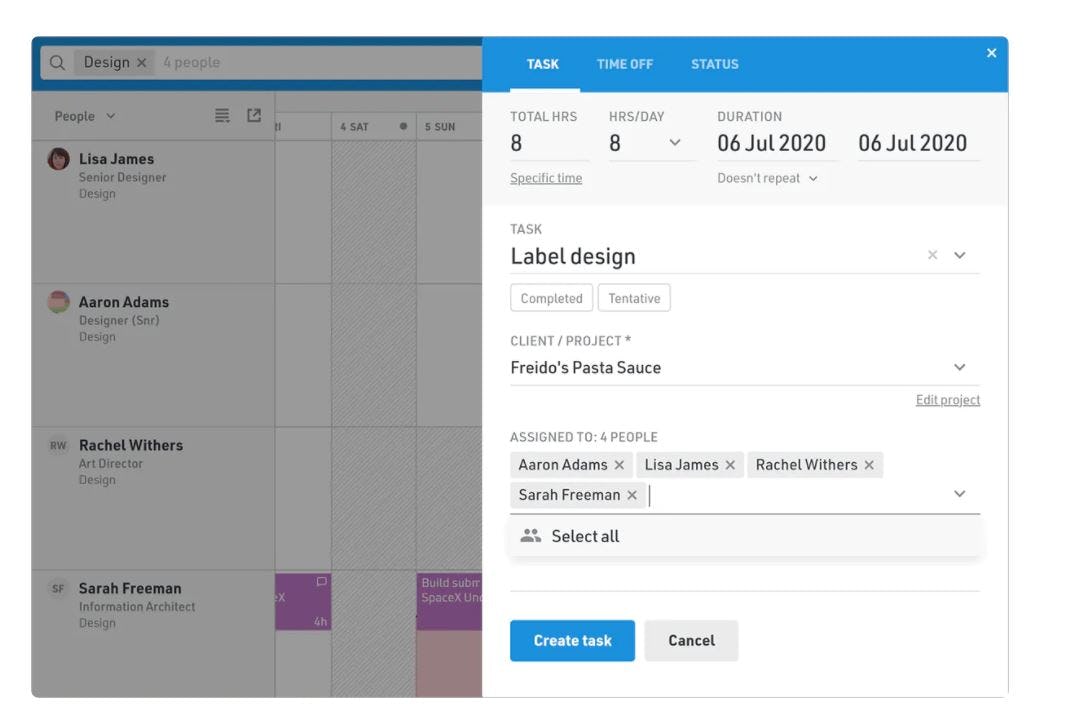This screenshot has width=1083, height=704.
Task: Choose Select all people option
Action: [x=585, y=536]
